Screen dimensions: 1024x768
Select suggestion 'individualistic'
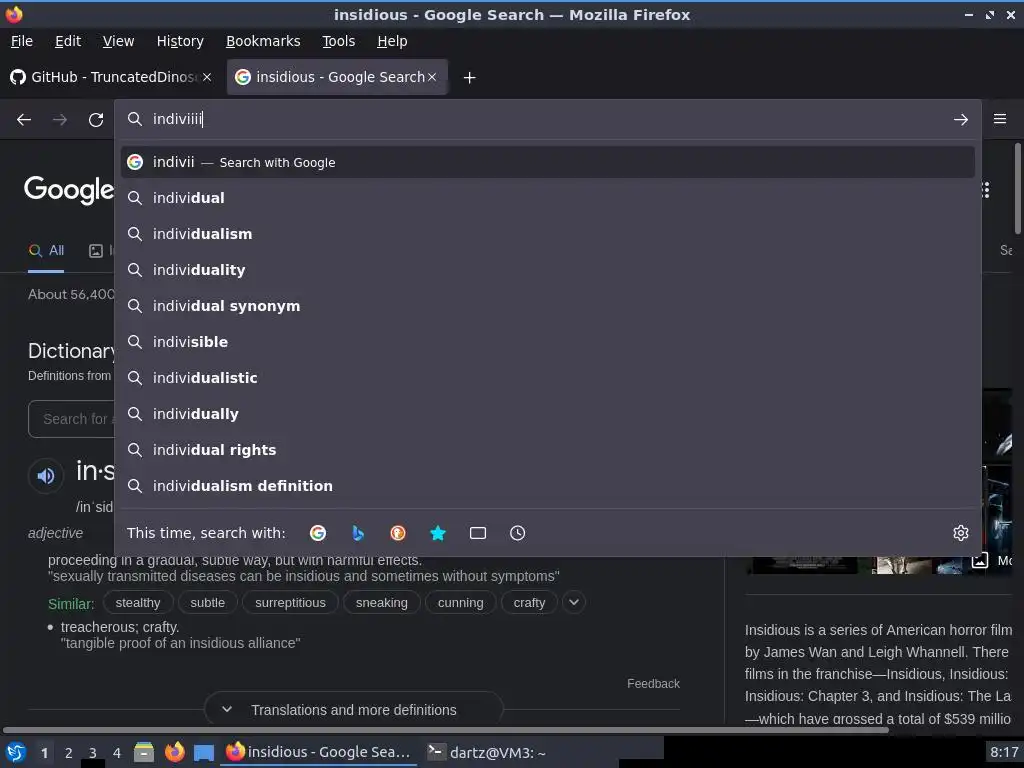[547, 377]
